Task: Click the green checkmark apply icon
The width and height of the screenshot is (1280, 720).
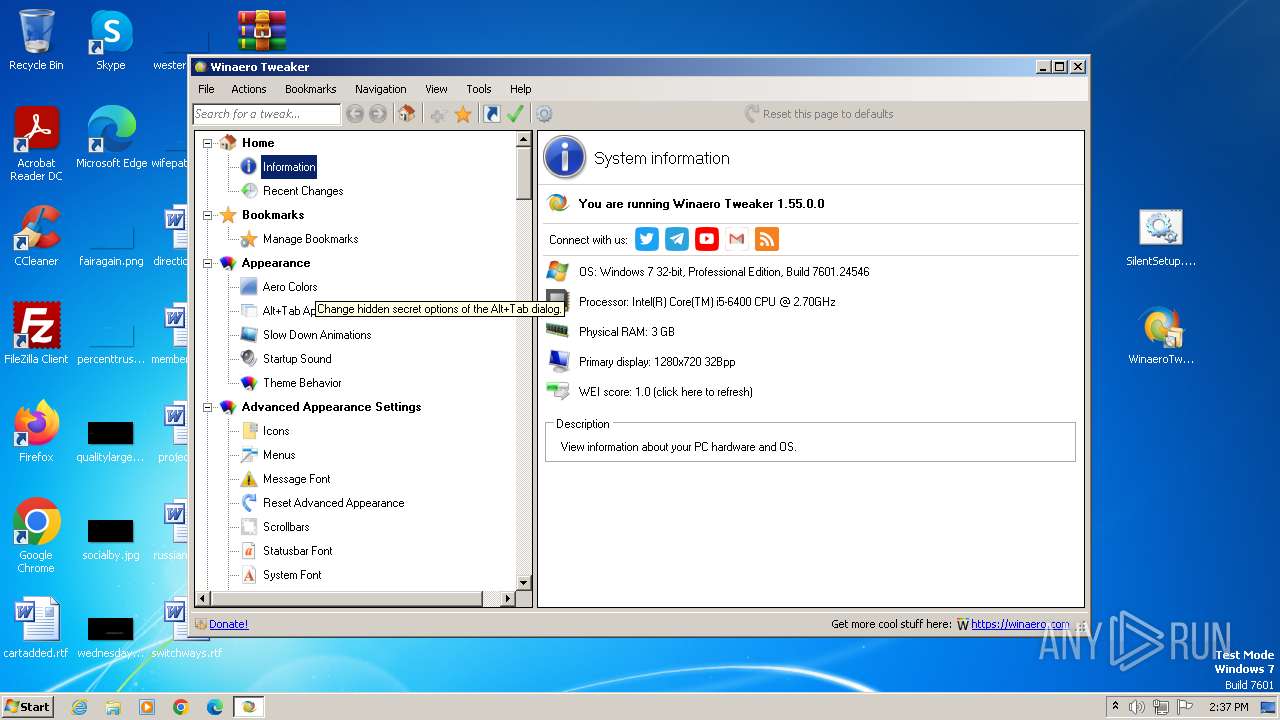Action: pos(515,114)
